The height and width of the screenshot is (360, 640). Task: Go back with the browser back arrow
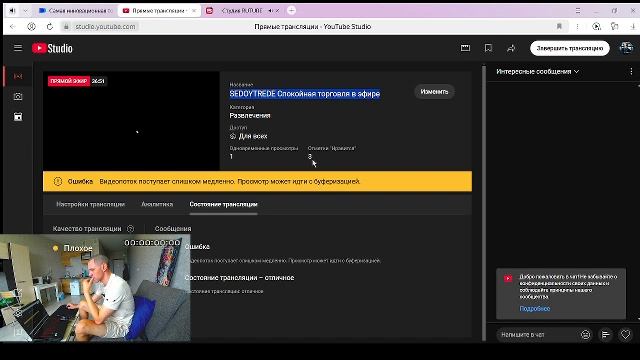[x=13, y=27]
